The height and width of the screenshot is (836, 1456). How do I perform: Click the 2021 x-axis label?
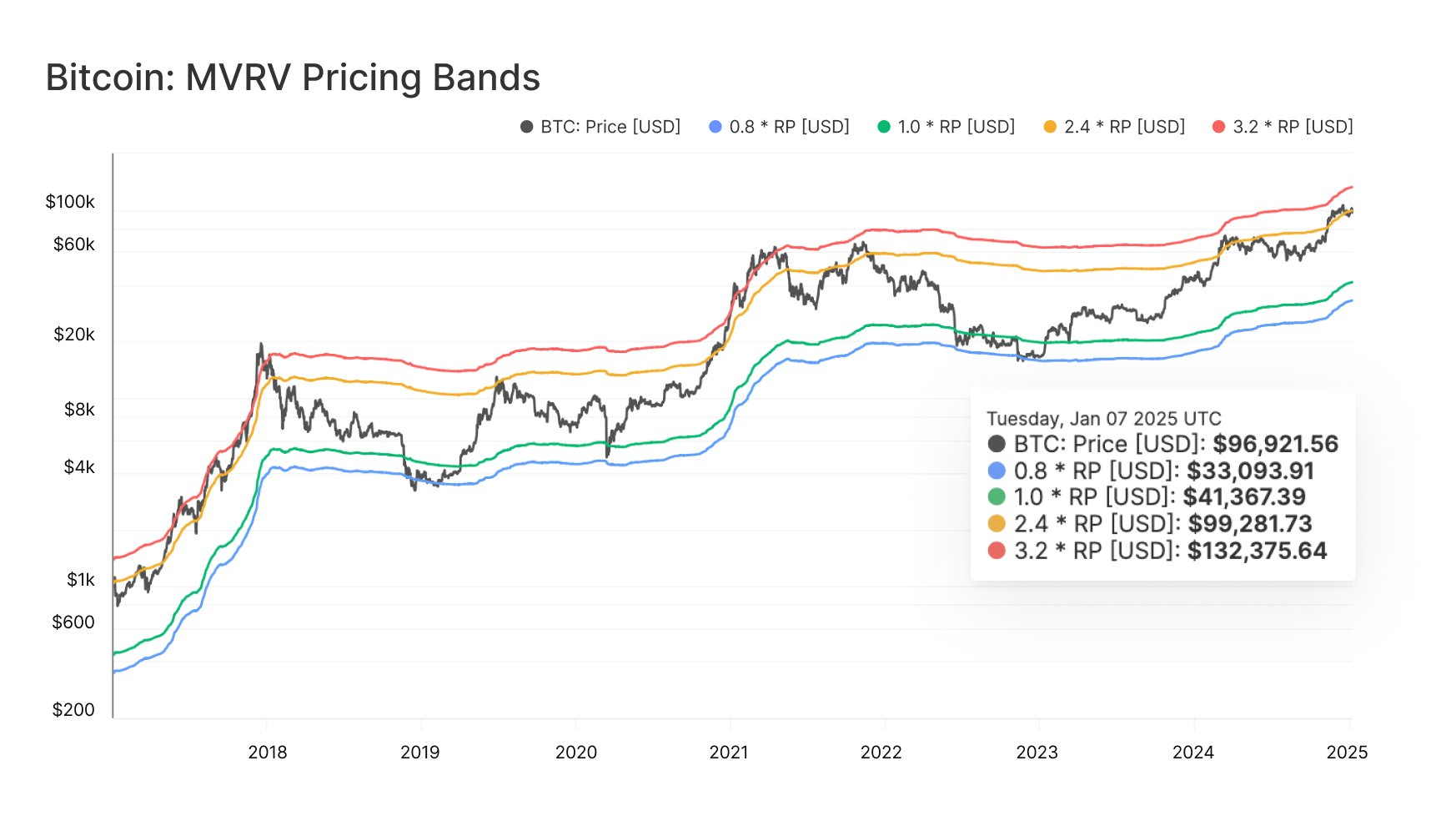(x=729, y=753)
